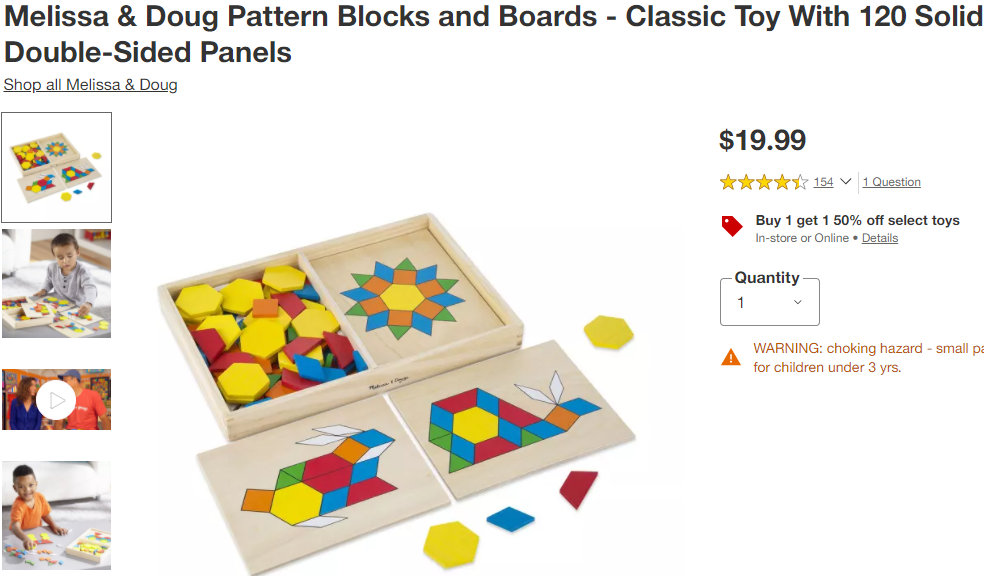This screenshot has width=984, height=576.
Task: Click the Quantity dropdown arrow
Action: pyautogui.click(x=798, y=302)
